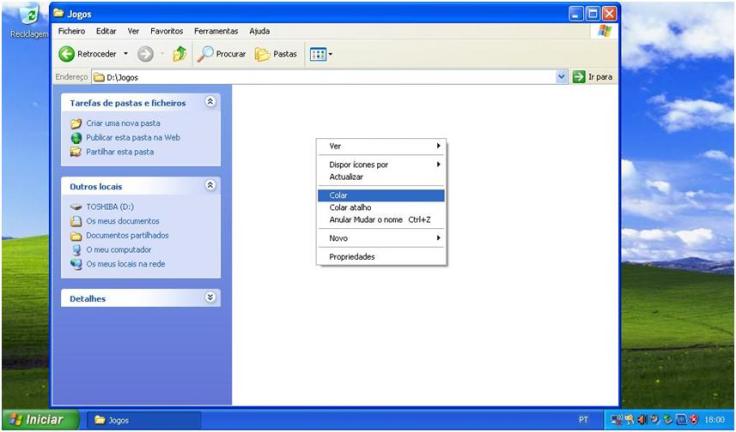Click inside the address field showing D:\Jogos
Image resolution: width=736 pixels, height=432 pixels.
tap(320, 77)
